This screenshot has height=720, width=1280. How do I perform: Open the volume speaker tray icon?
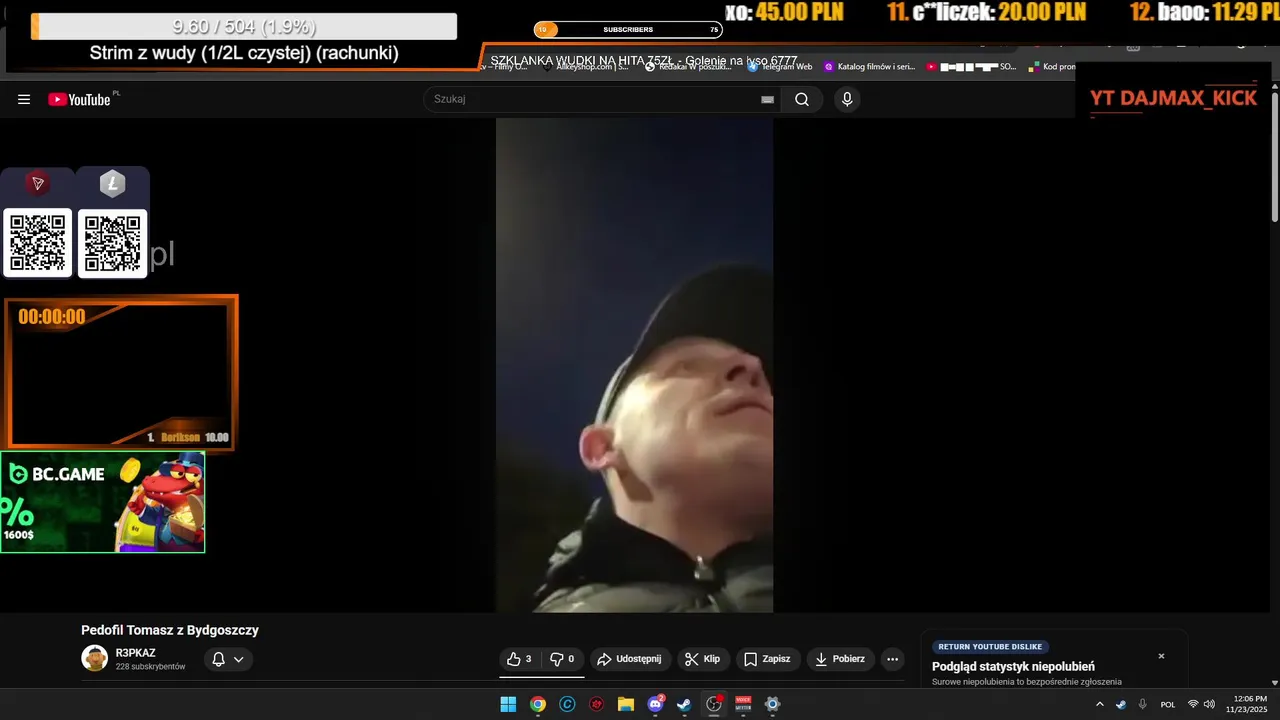(1209, 704)
